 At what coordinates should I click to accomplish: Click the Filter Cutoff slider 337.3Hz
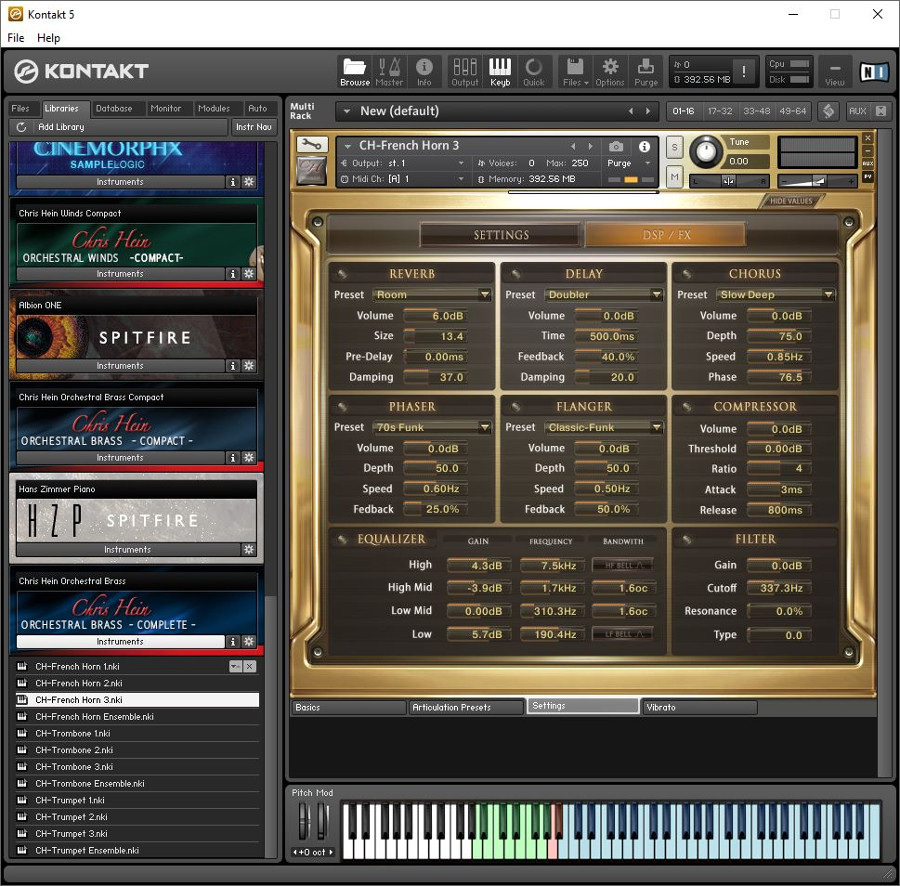pyautogui.click(x=779, y=588)
